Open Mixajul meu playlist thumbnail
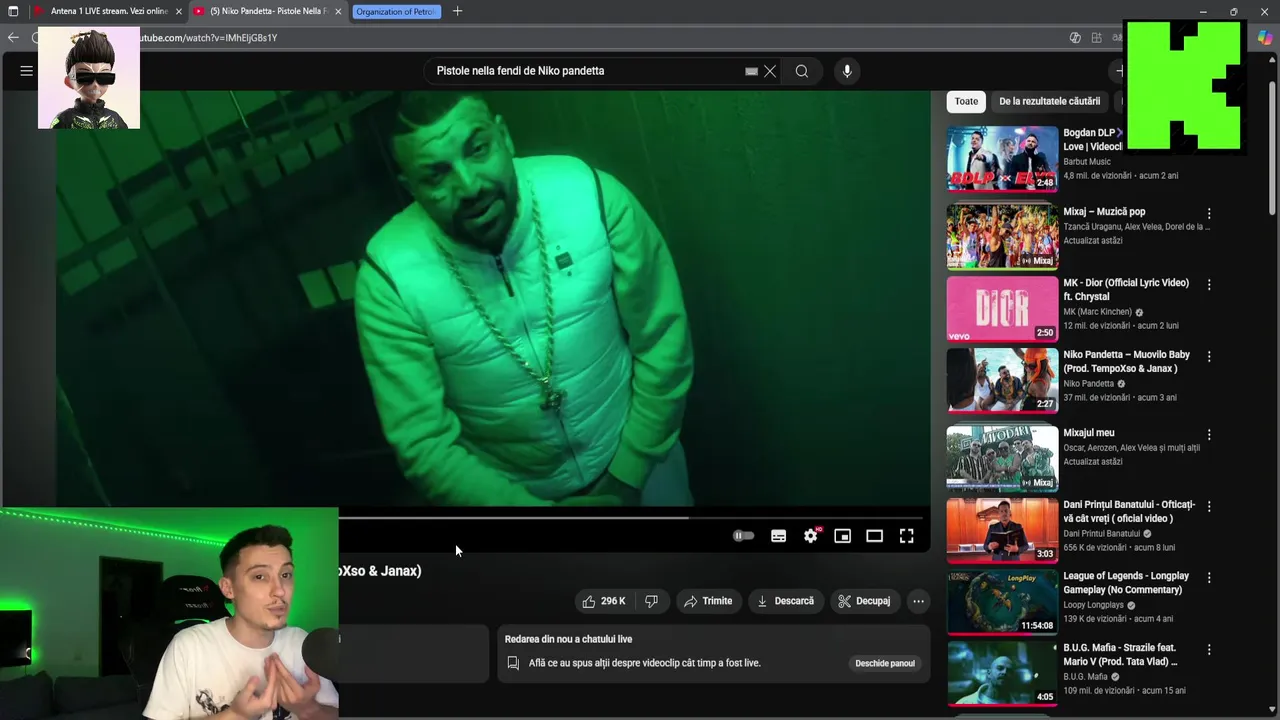Viewport: 1280px width, 720px height. [x=1002, y=459]
